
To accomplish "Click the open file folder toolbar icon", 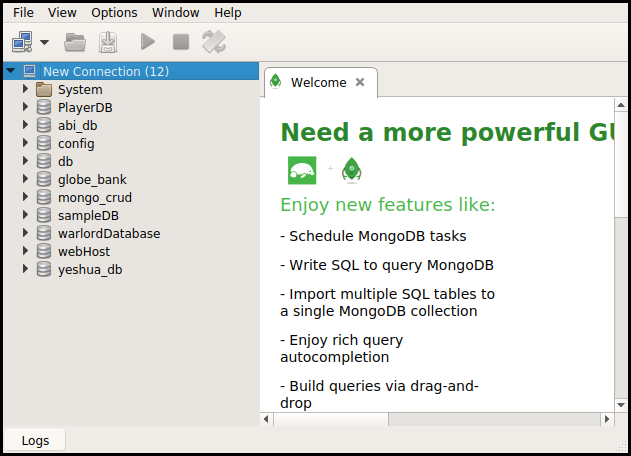I will pos(75,42).
